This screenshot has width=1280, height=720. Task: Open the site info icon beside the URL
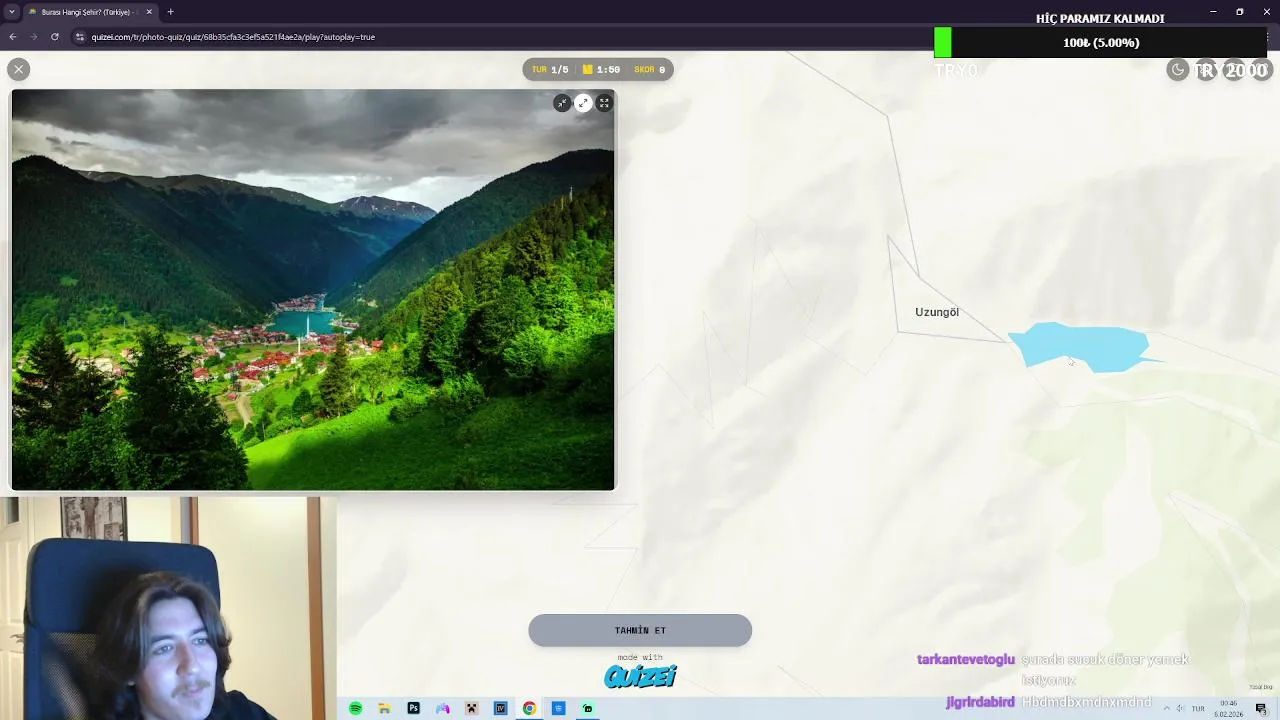point(80,37)
